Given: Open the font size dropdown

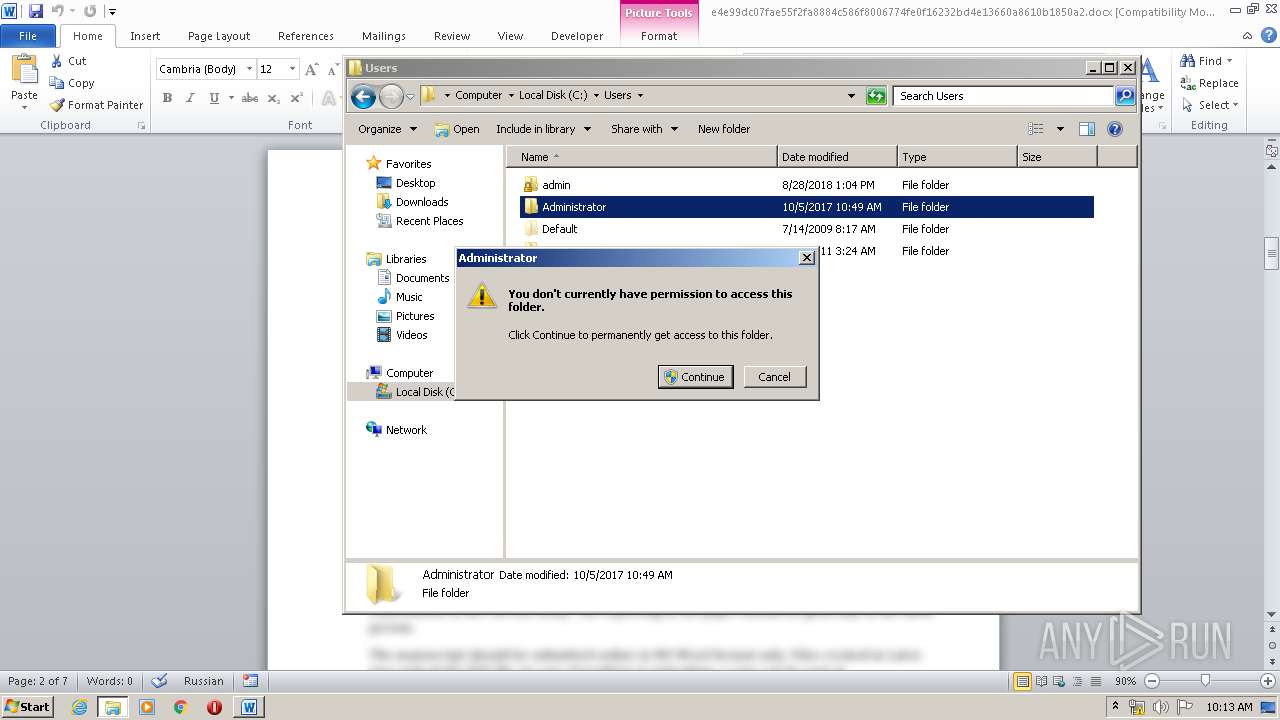Looking at the screenshot, I should tap(292, 69).
